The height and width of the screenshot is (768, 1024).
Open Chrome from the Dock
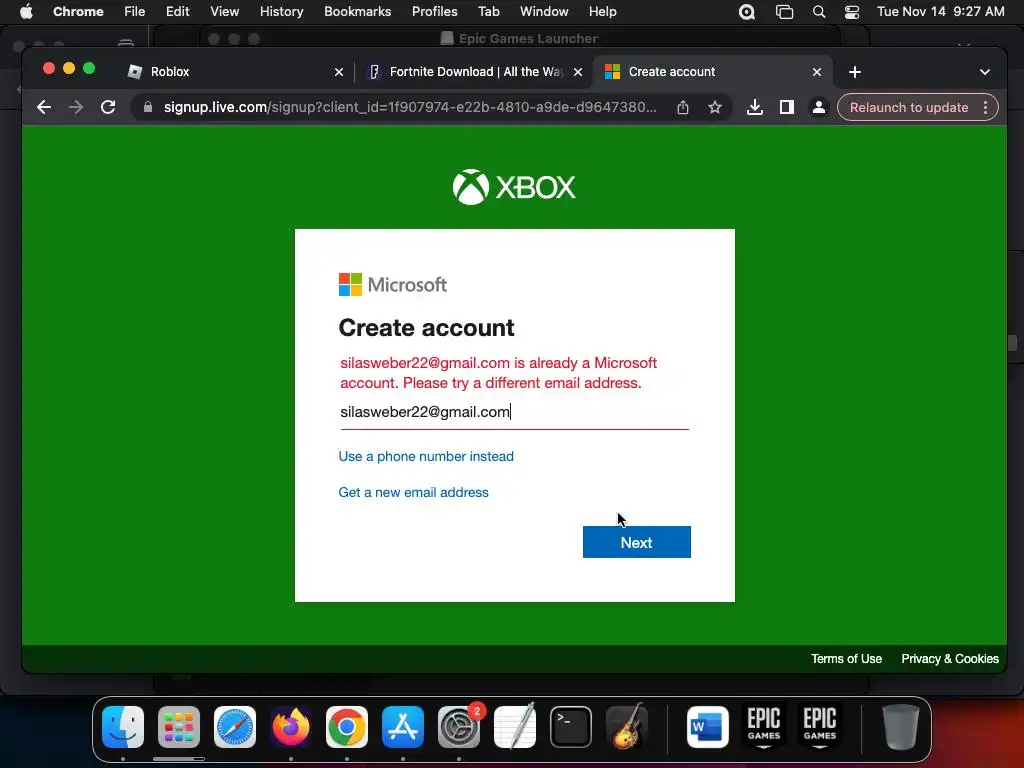point(347,727)
